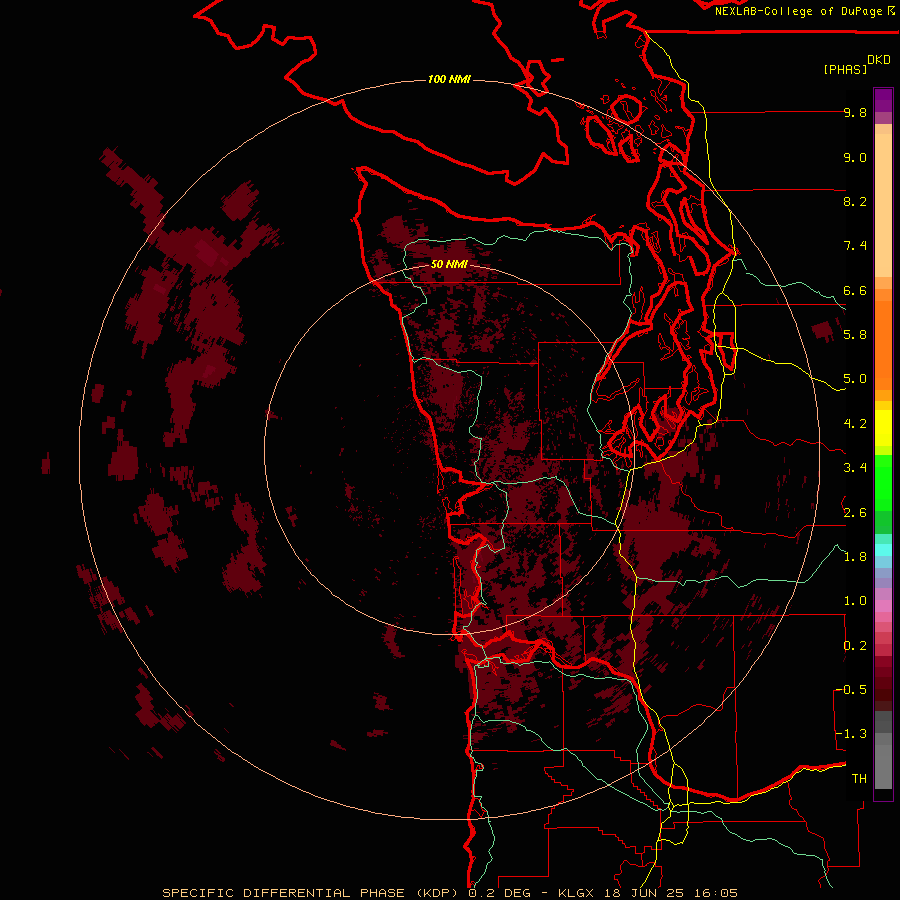Click the 4.2 scale value
Image resolution: width=900 pixels, height=900 pixels.
pyautogui.click(x=855, y=424)
